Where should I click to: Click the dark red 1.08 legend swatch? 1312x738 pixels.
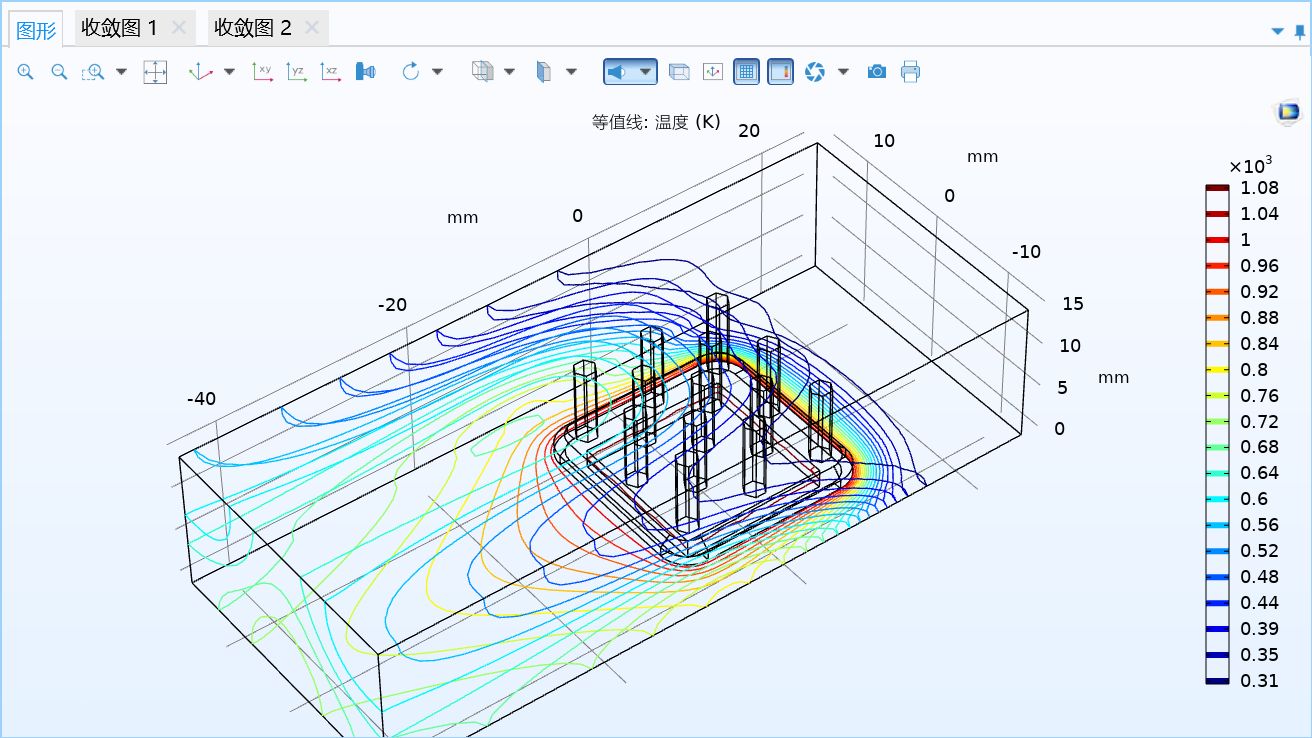click(x=1217, y=188)
